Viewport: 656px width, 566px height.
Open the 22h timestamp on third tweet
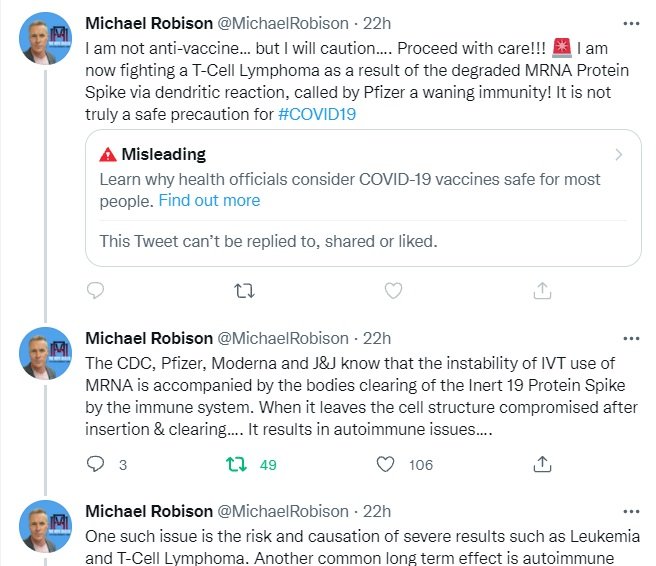click(x=377, y=511)
